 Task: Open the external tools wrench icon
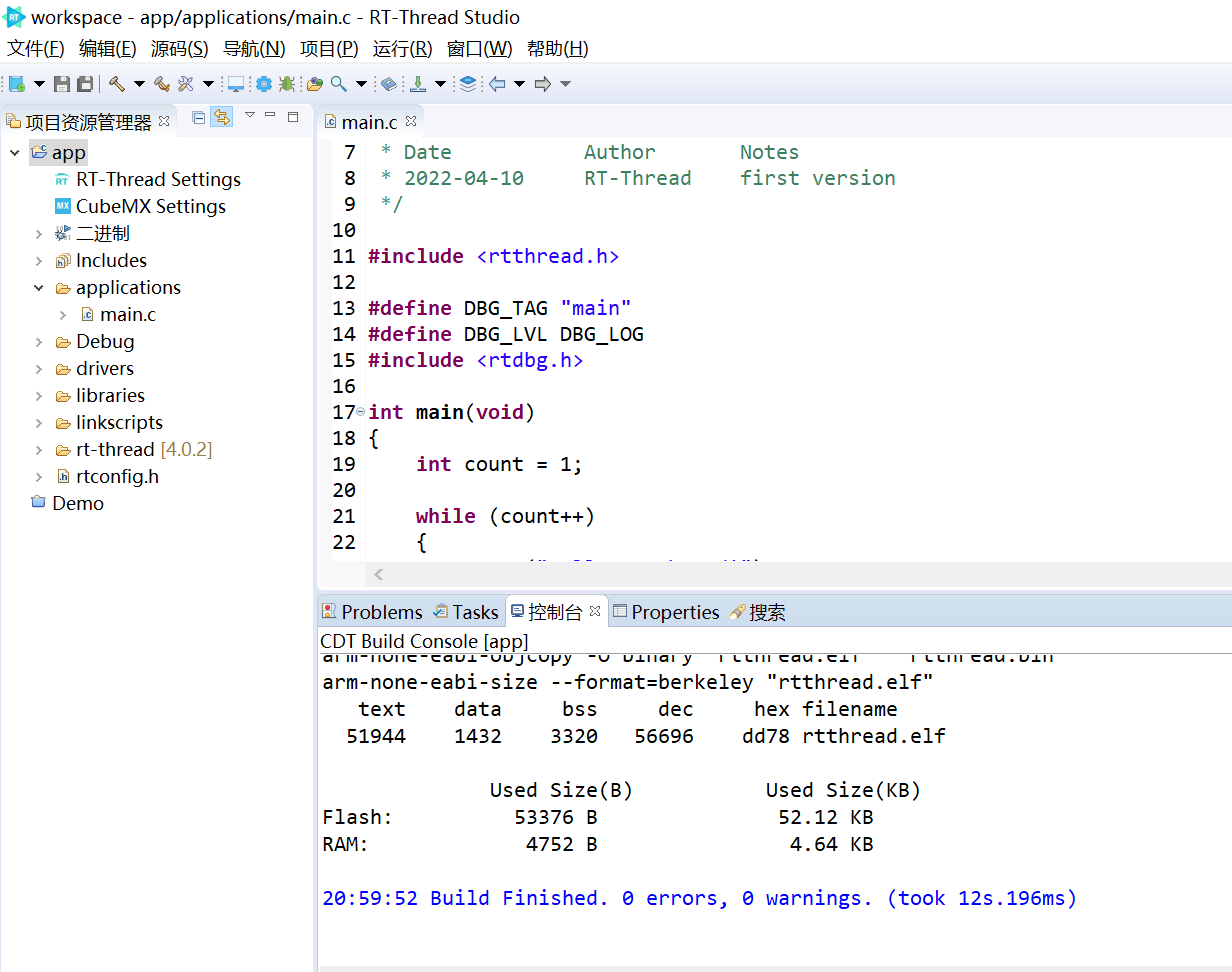(x=185, y=84)
